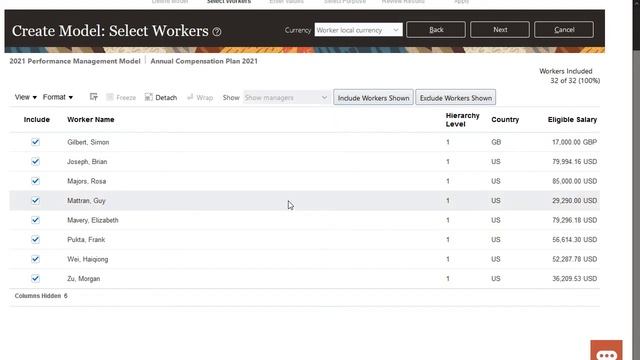Click Columns Hidden 6 footer text
Viewport: 640px width, 360px height.
coord(41,296)
